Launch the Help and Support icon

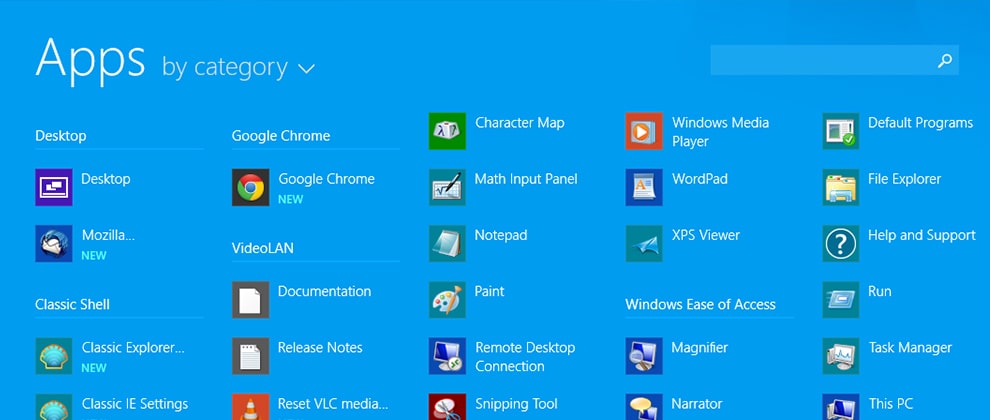click(841, 243)
